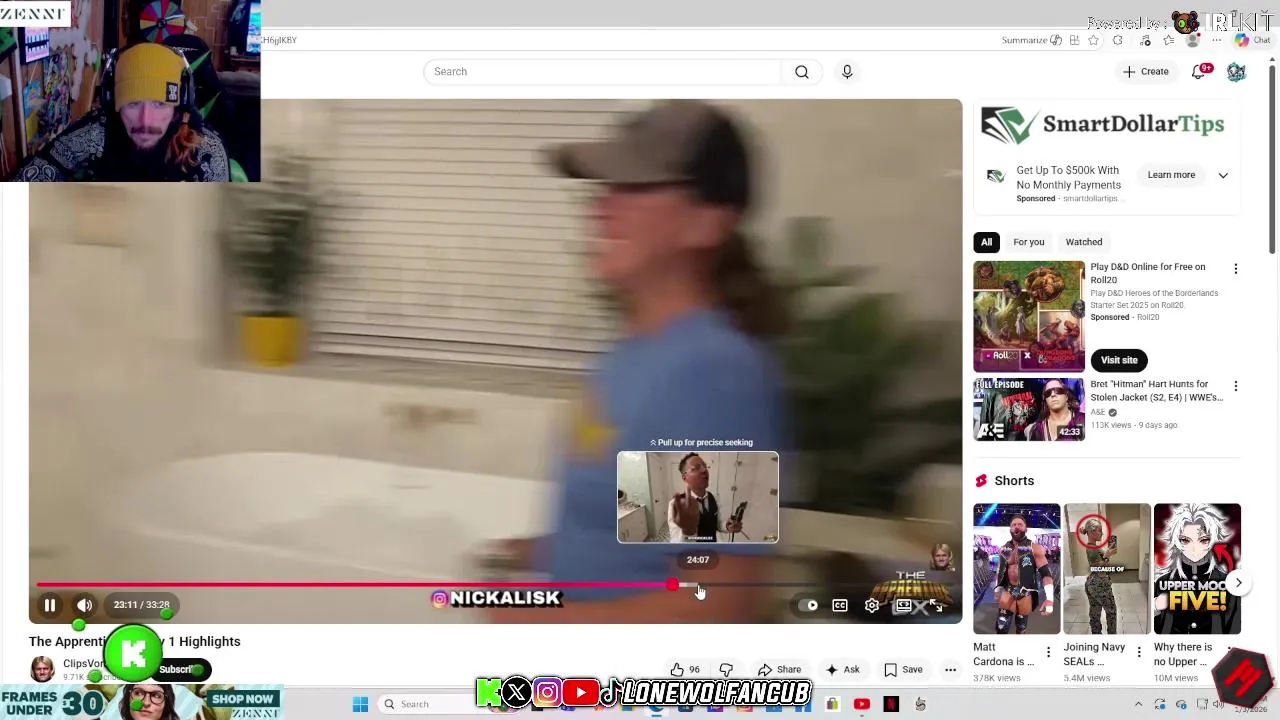Click the YouTube search magnifier button

click(x=802, y=72)
